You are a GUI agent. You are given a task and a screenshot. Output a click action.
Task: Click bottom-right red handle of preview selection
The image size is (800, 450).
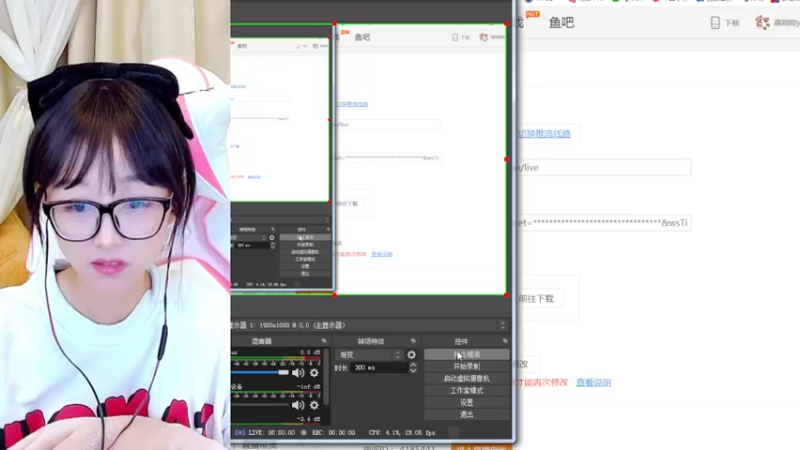pos(506,295)
